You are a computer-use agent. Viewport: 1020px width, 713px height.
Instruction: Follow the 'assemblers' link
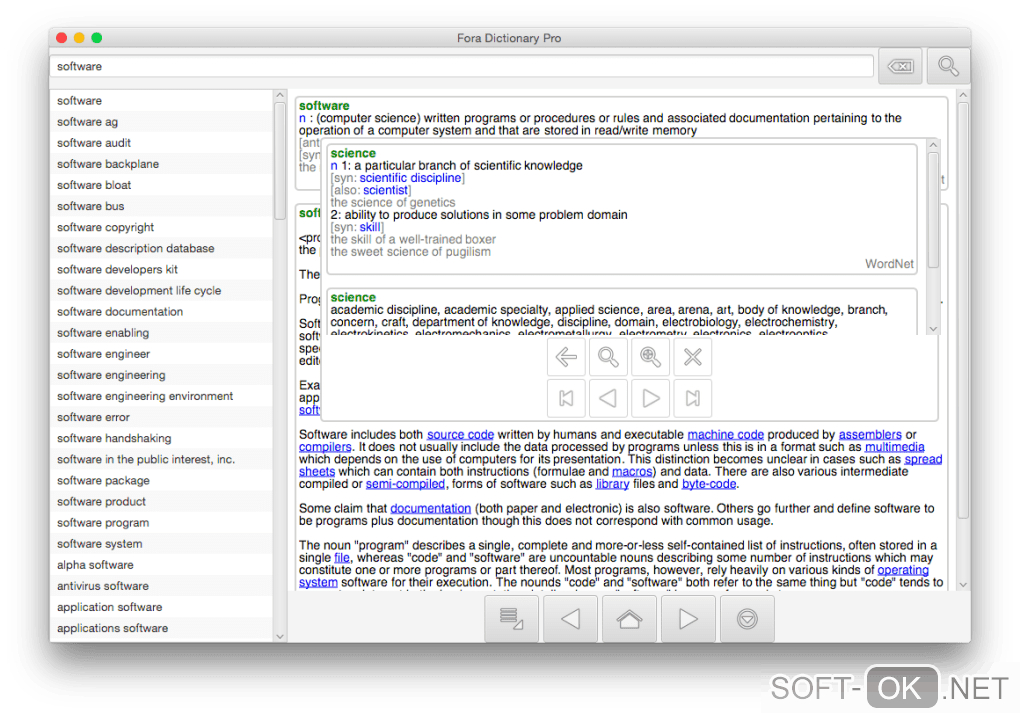tap(870, 435)
